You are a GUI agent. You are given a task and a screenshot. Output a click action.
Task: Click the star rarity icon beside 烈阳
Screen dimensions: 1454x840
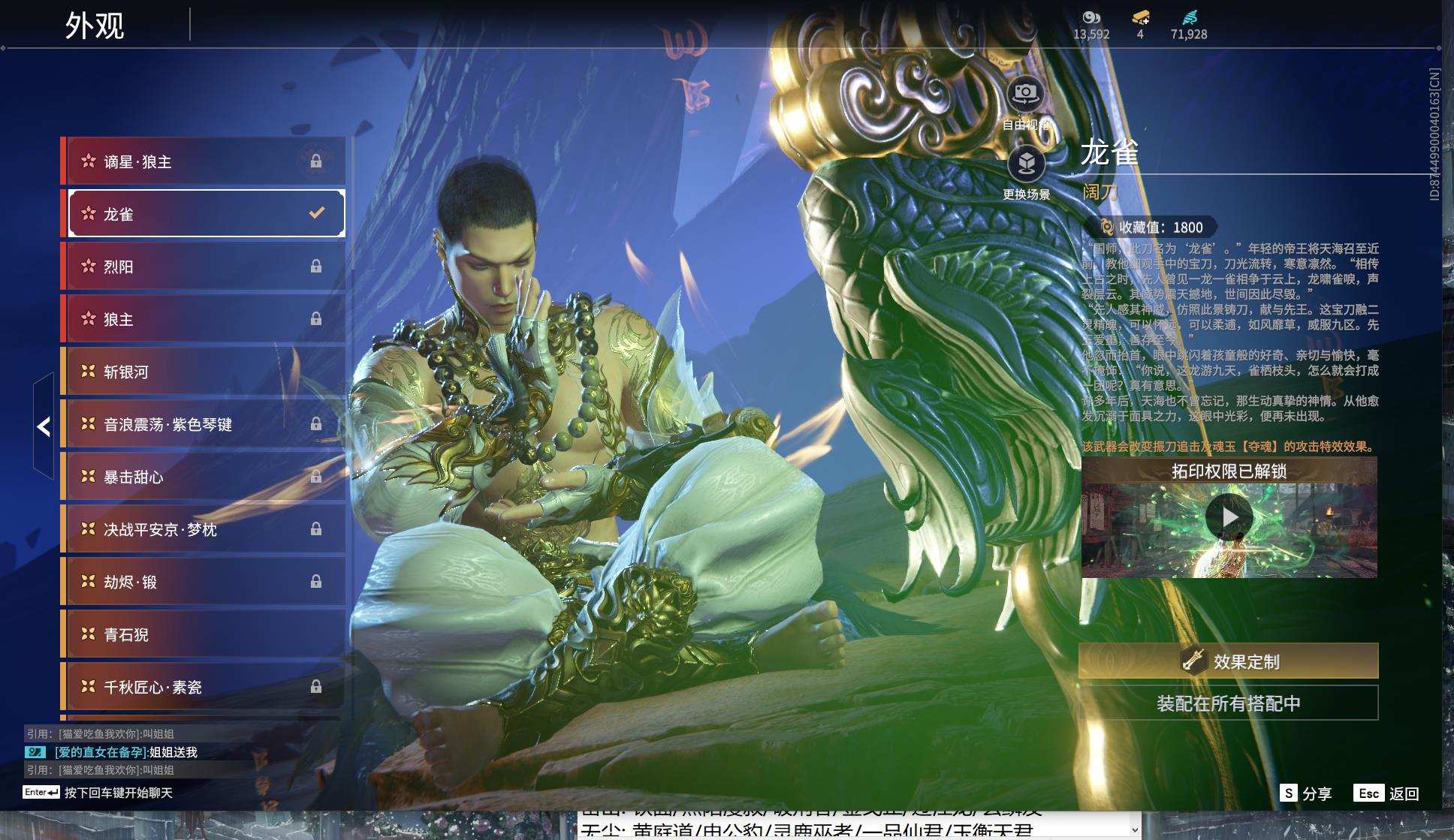click(89, 266)
